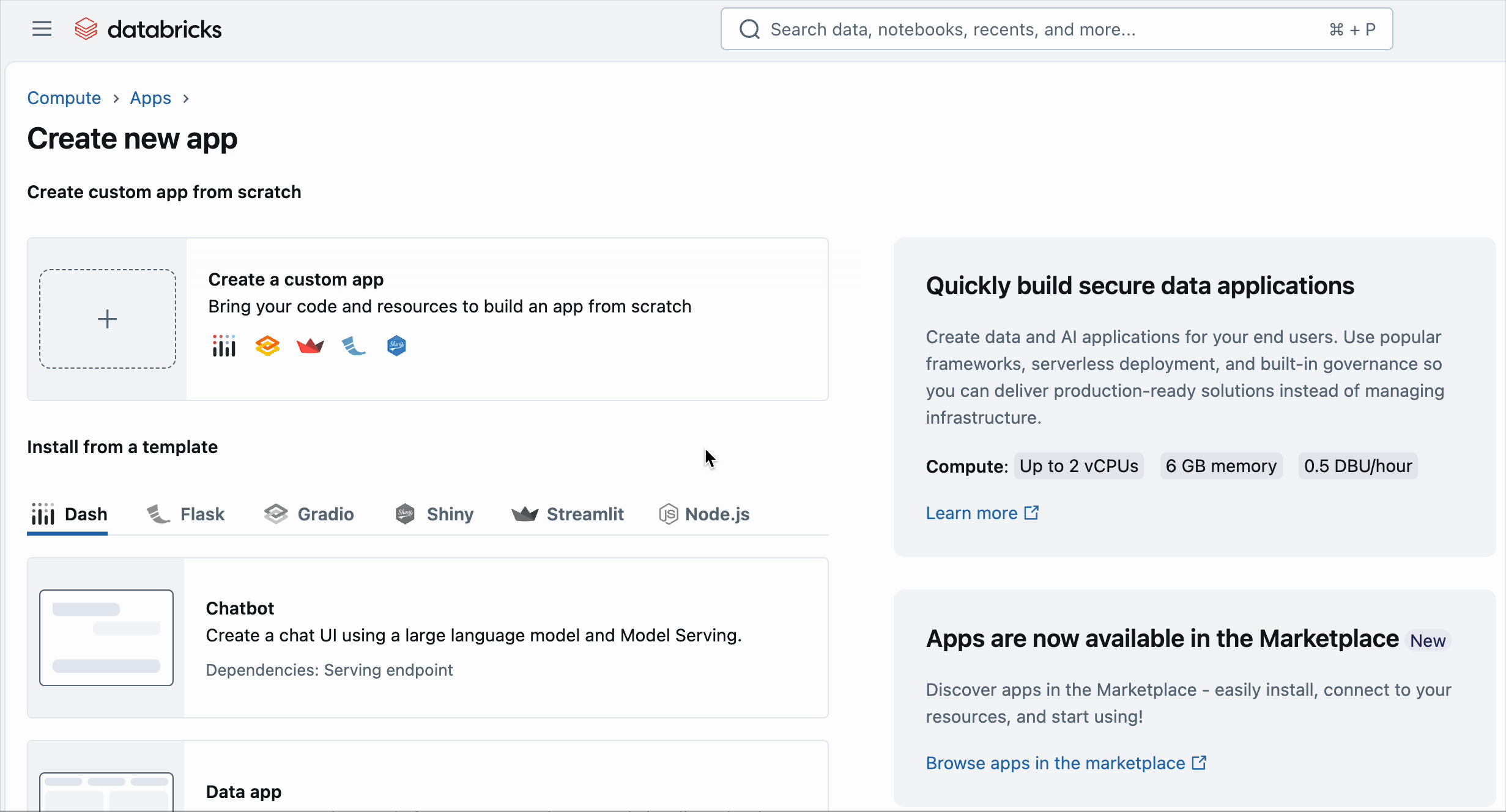Click the Databricks logo
This screenshot has height=812, width=1506.
coord(148,29)
